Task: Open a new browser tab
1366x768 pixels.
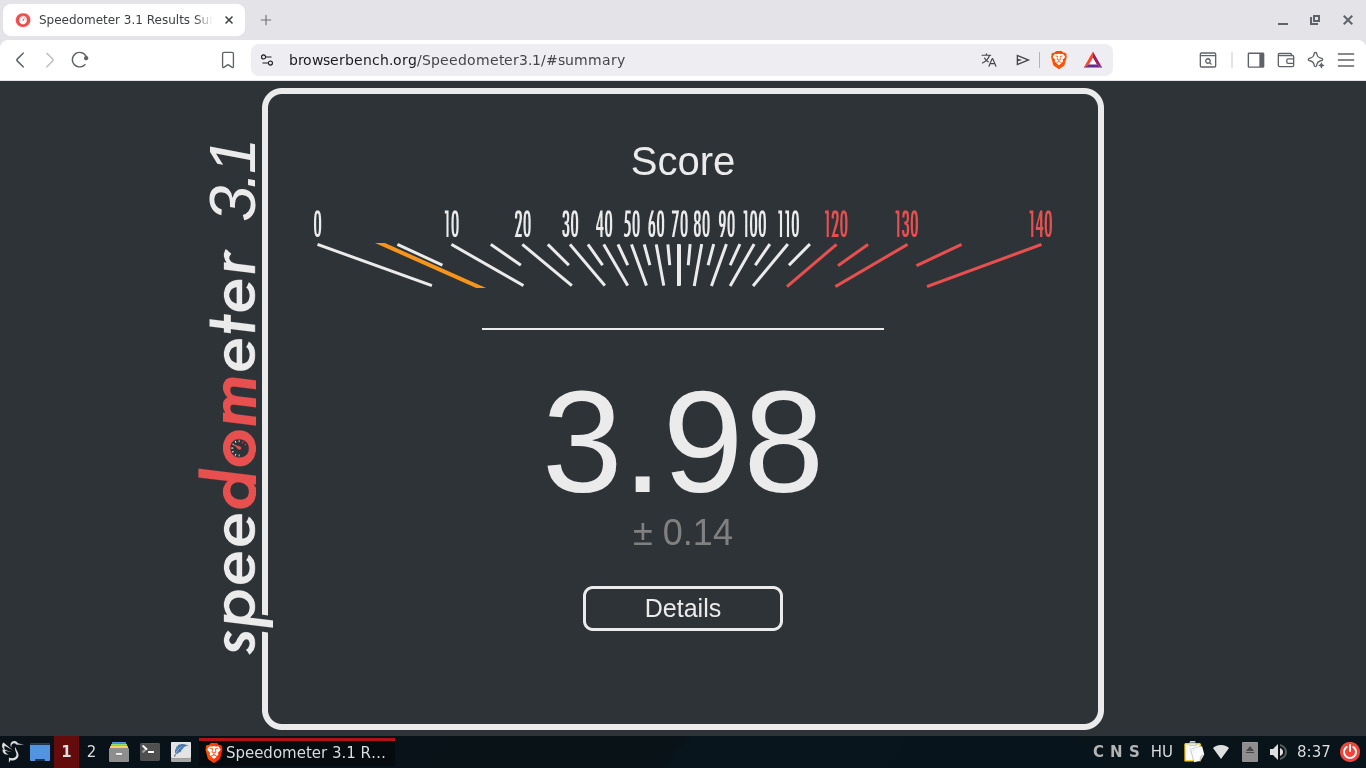Action: tap(266, 20)
